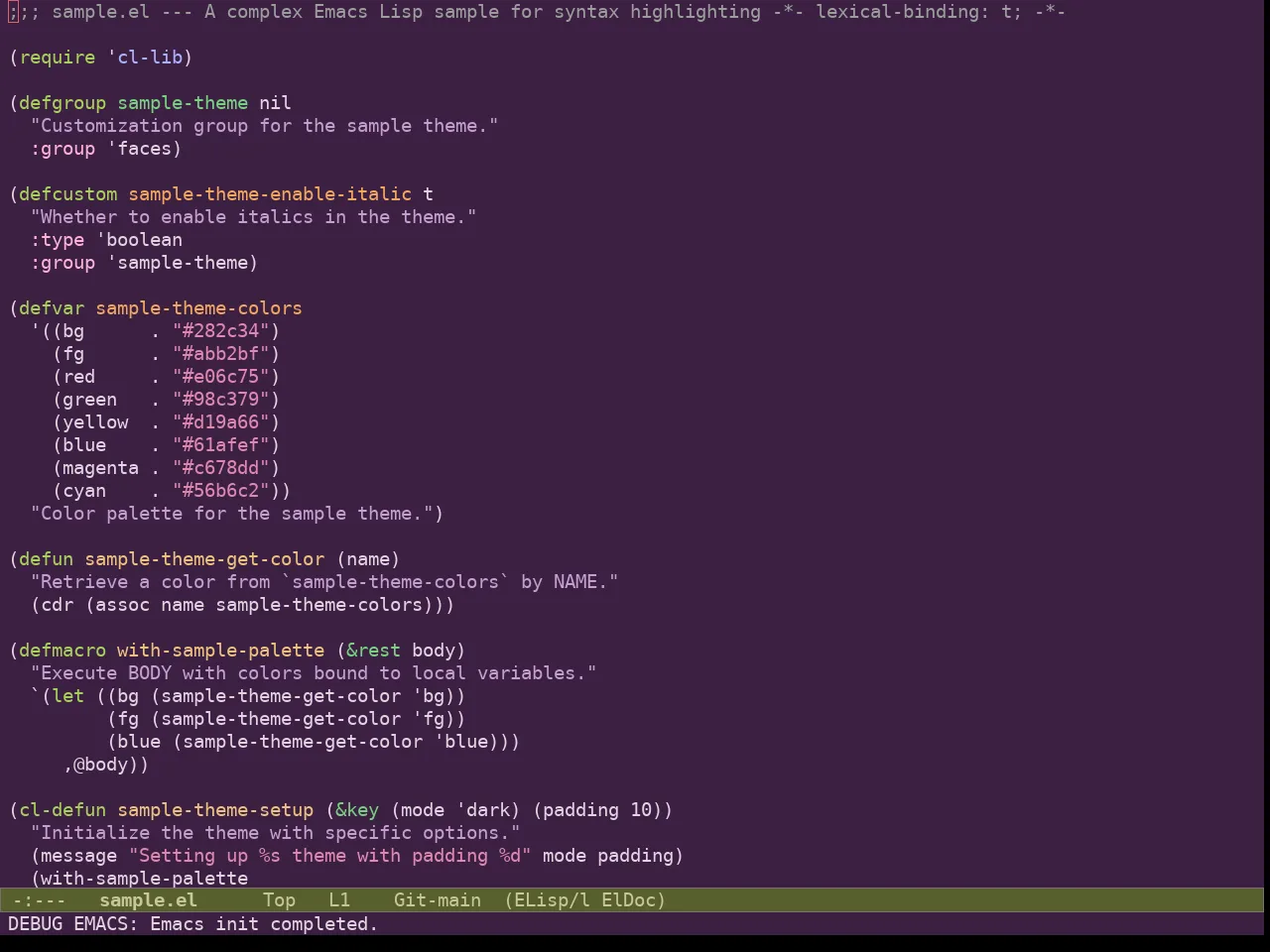
Task: Click macro name 'with-sample-palette' after defmacro
Action: coord(221,651)
